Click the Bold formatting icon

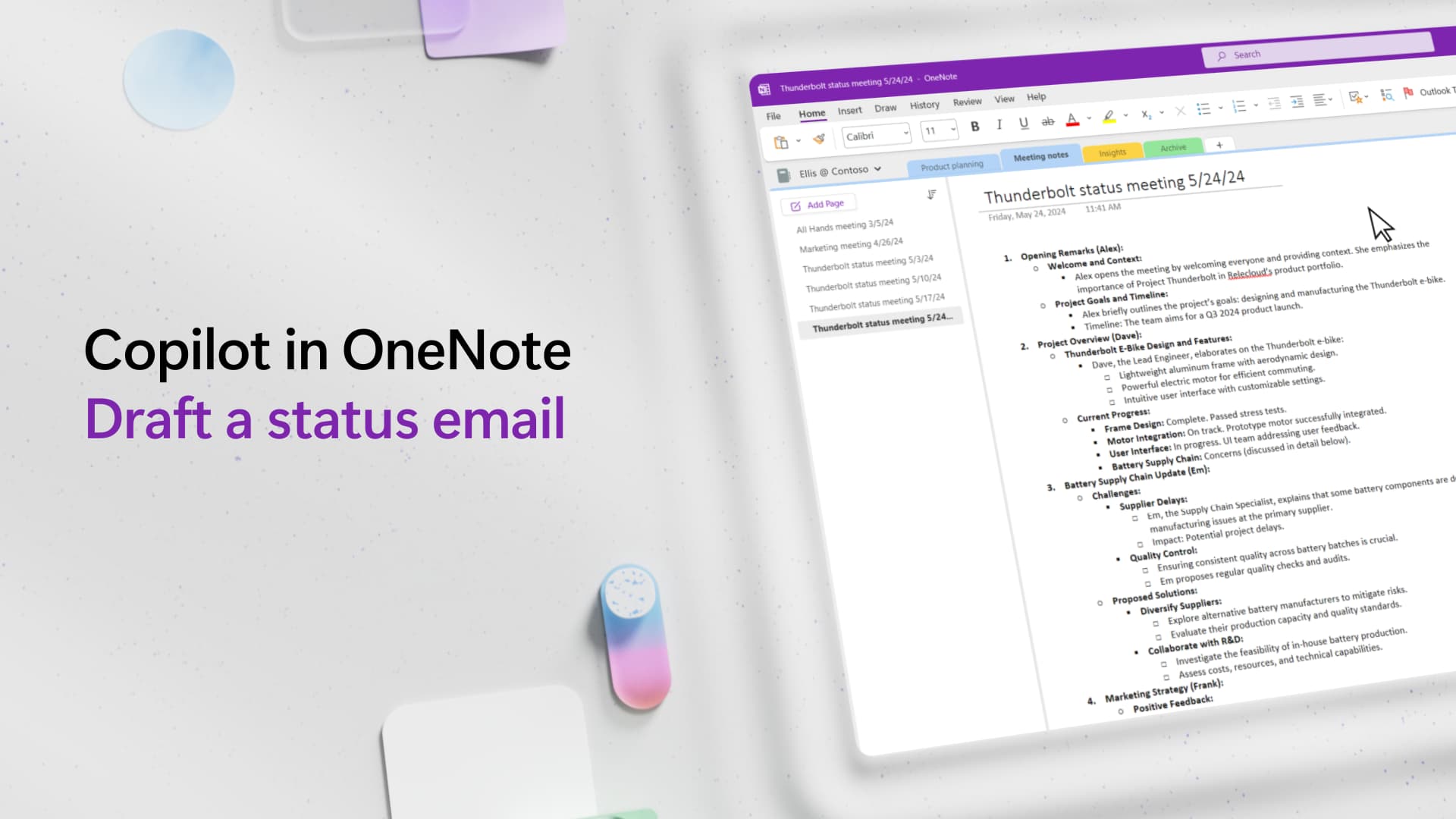976,128
